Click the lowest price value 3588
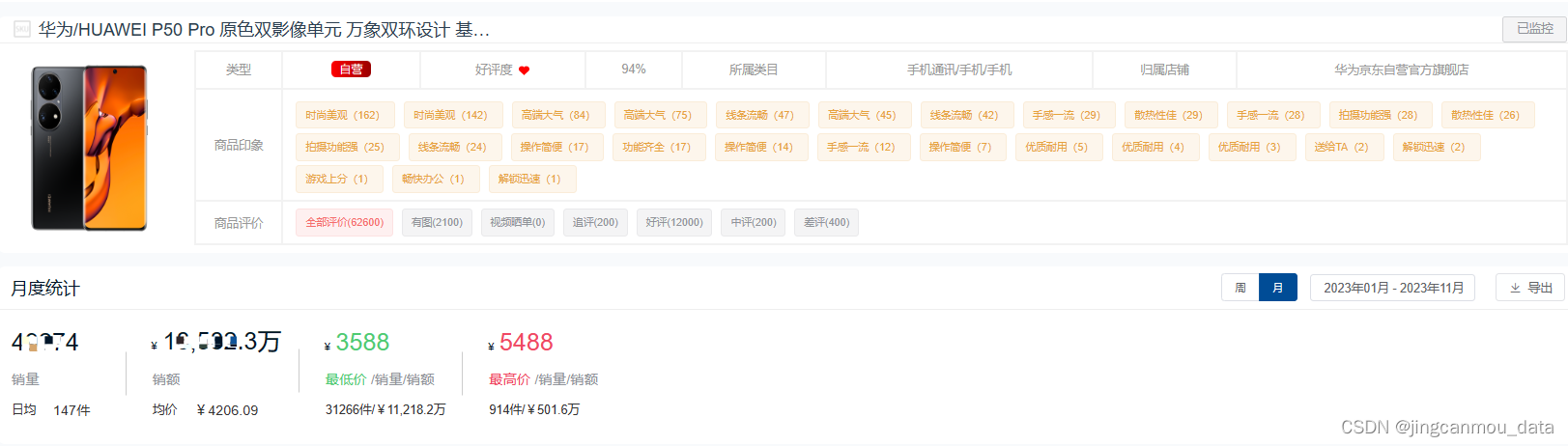Screen dimensions: 1568x446 click(x=362, y=343)
